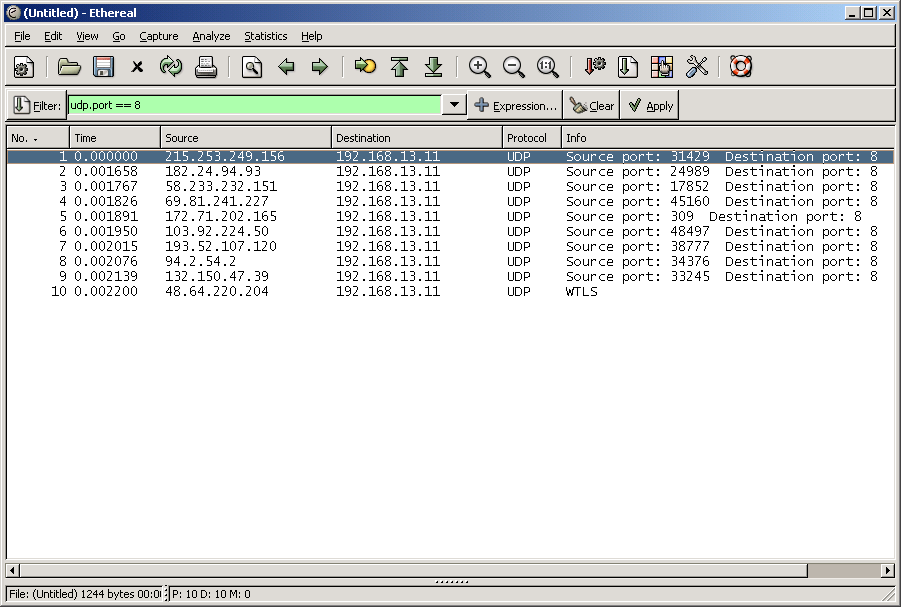Click the horizontal scrollbar right arrow
This screenshot has width=901, height=607.
pos(887,570)
